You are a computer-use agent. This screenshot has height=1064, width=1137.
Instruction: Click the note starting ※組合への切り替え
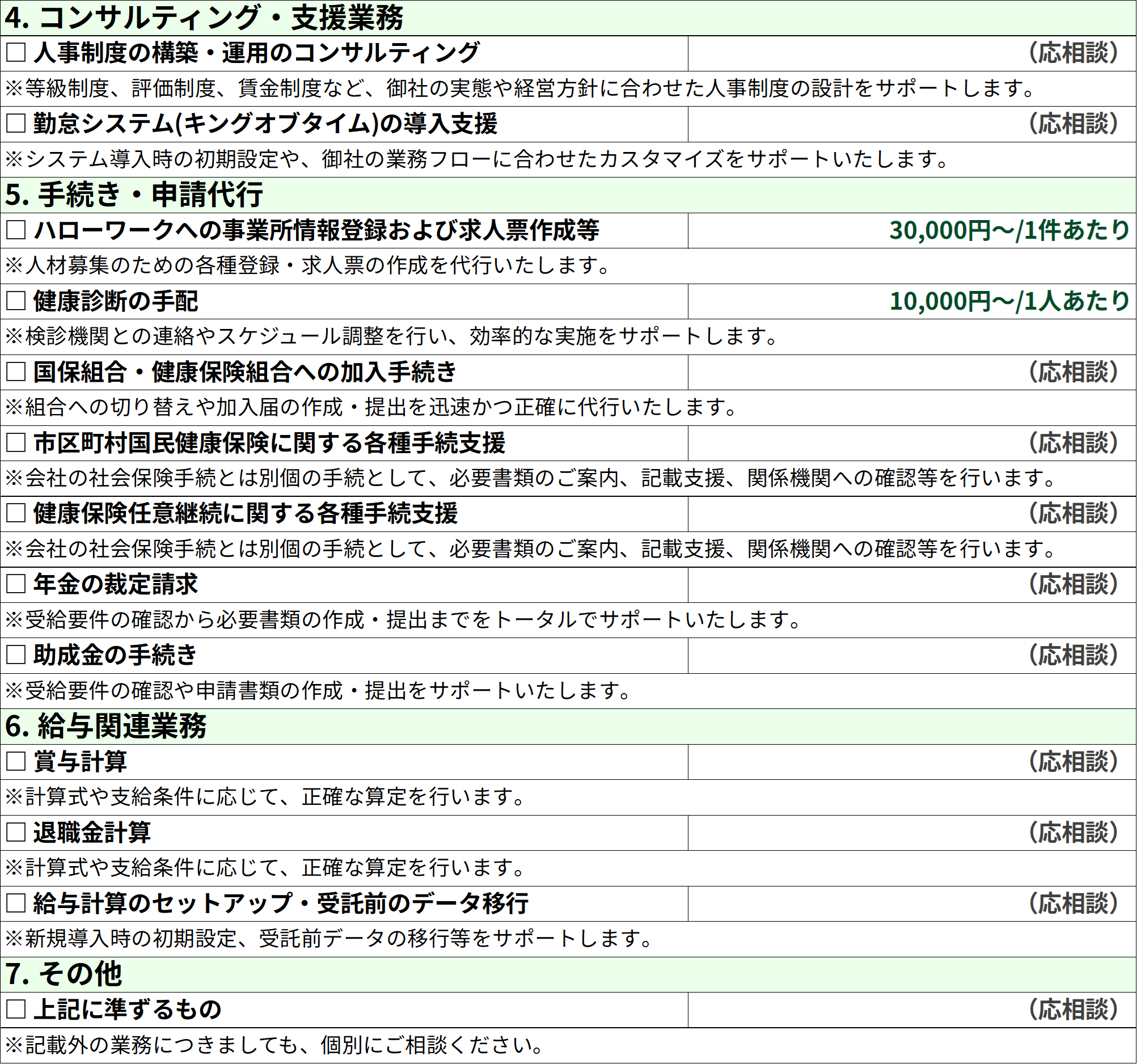371,407
